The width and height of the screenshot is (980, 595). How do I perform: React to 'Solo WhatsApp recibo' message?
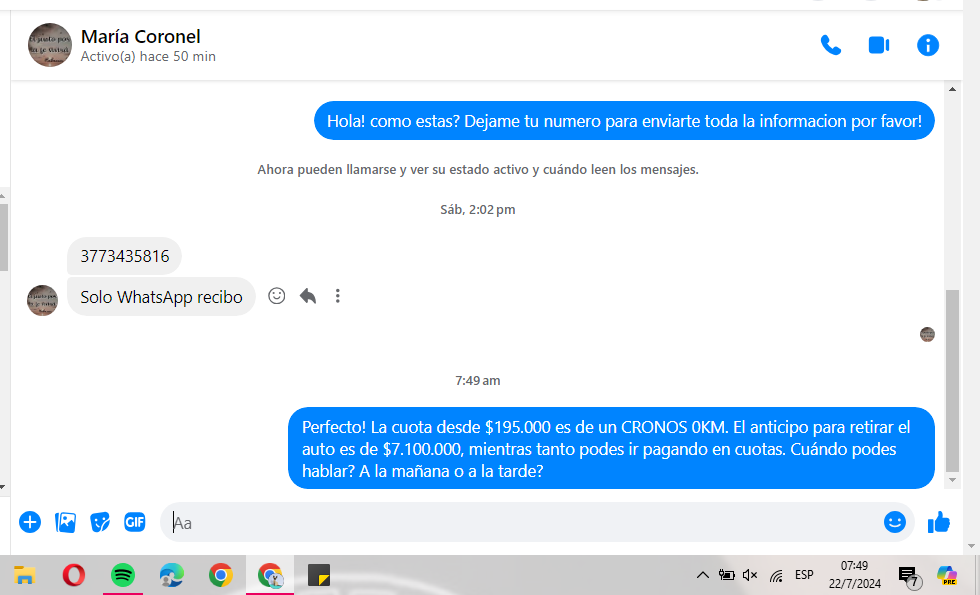coord(277,296)
